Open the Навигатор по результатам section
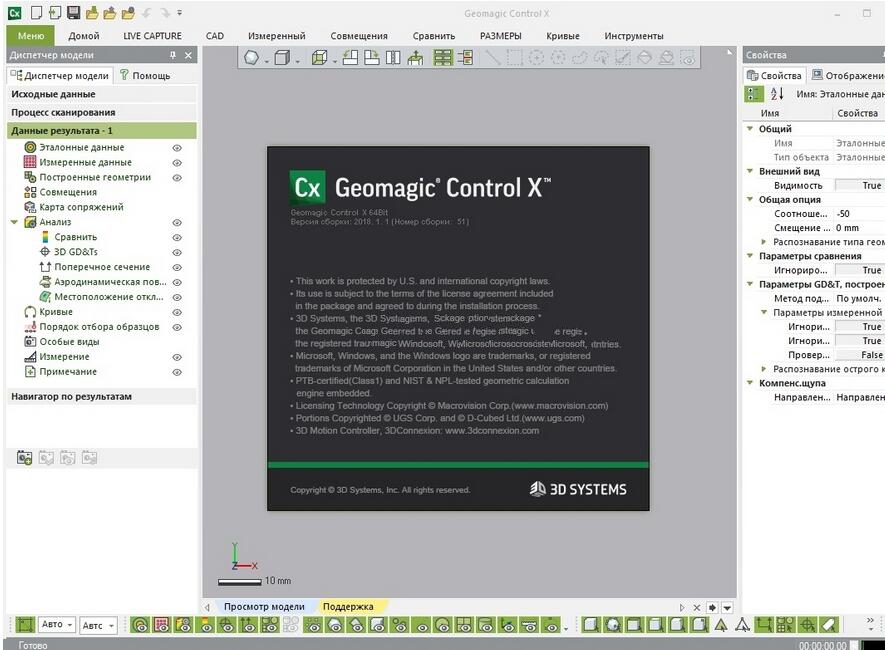The height and width of the screenshot is (650, 885). click(x=102, y=397)
